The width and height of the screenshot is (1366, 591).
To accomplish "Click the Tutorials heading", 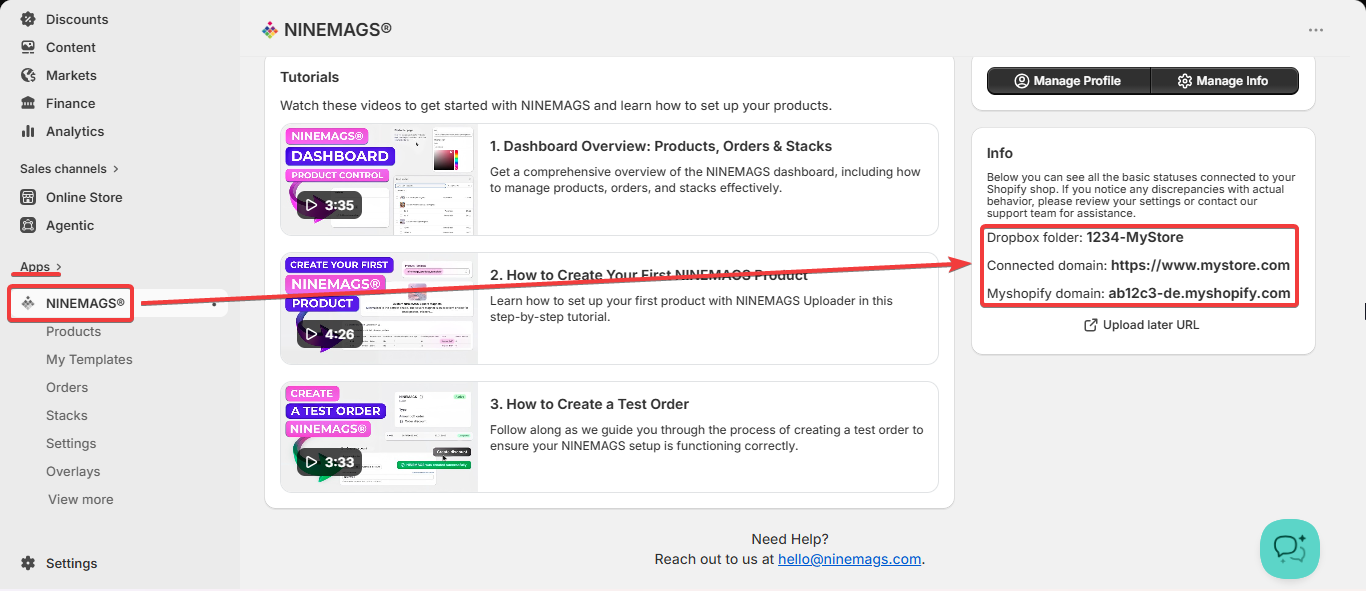I will [x=310, y=77].
